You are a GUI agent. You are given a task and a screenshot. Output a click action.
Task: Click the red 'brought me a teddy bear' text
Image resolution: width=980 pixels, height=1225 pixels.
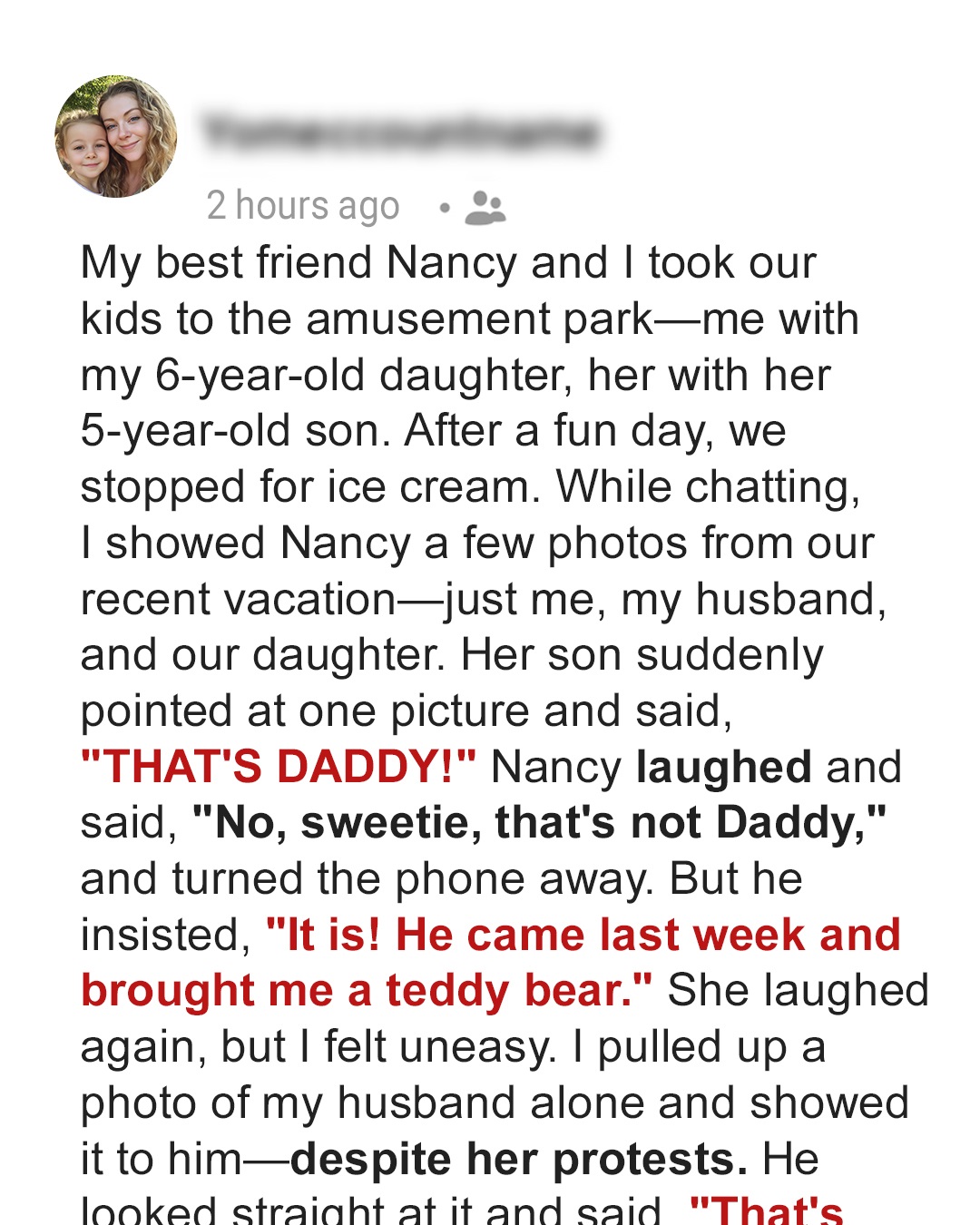coord(367,991)
